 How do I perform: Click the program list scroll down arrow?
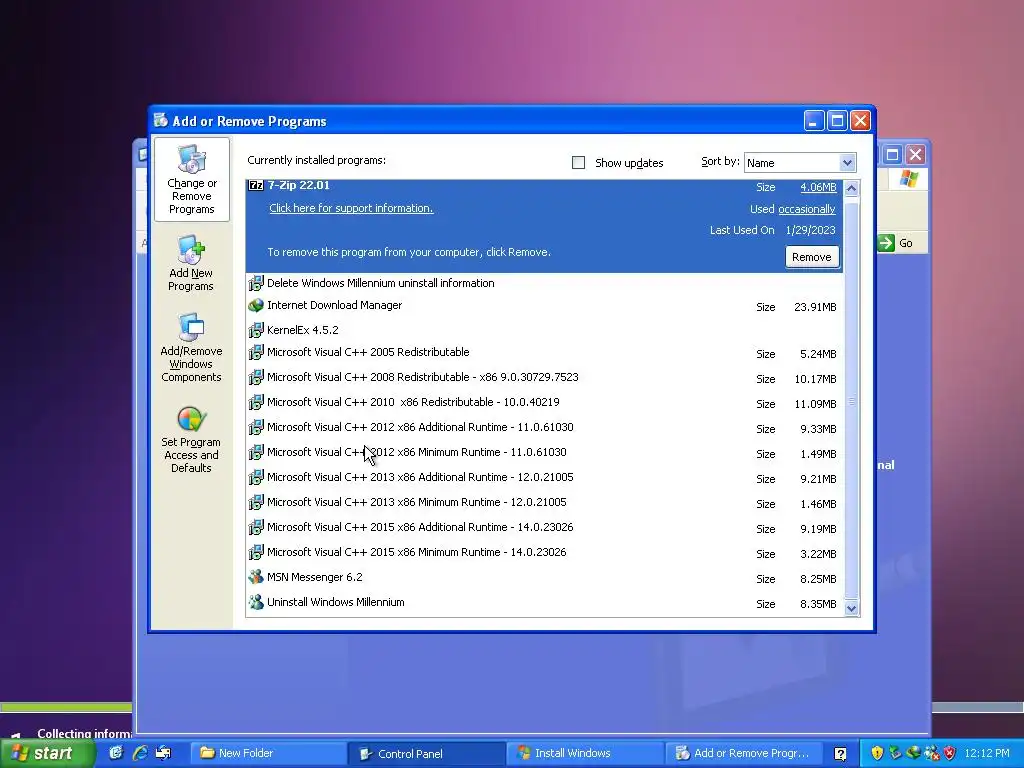coord(851,608)
